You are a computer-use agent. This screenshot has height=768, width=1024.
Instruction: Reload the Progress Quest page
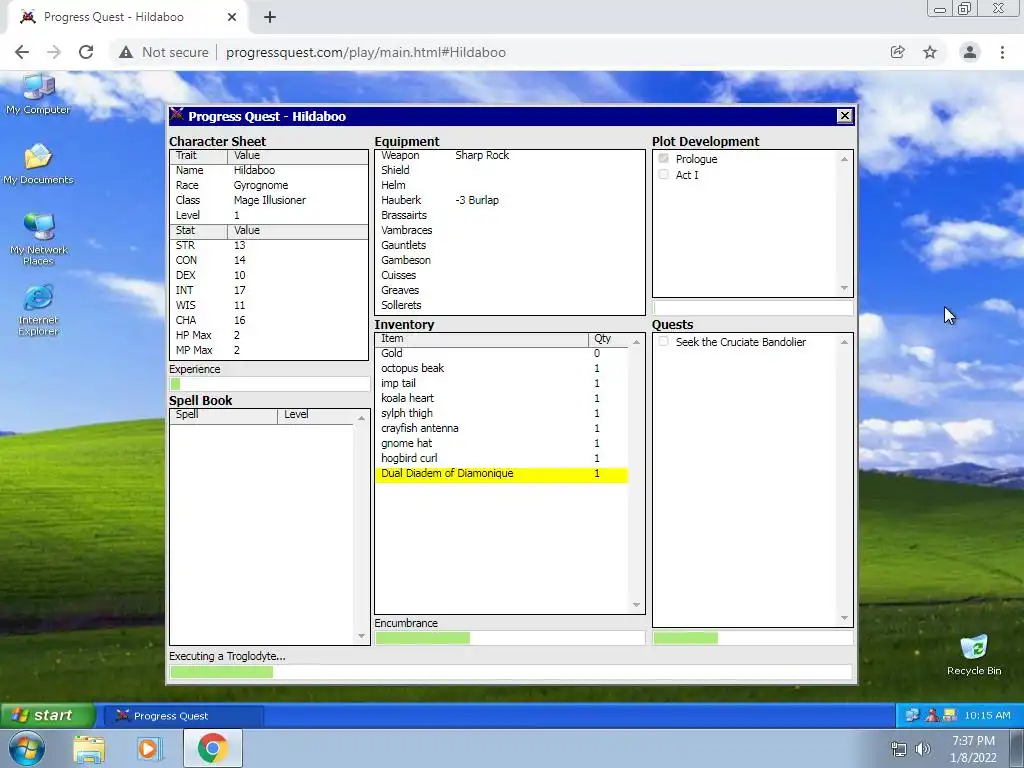(x=86, y=52)
